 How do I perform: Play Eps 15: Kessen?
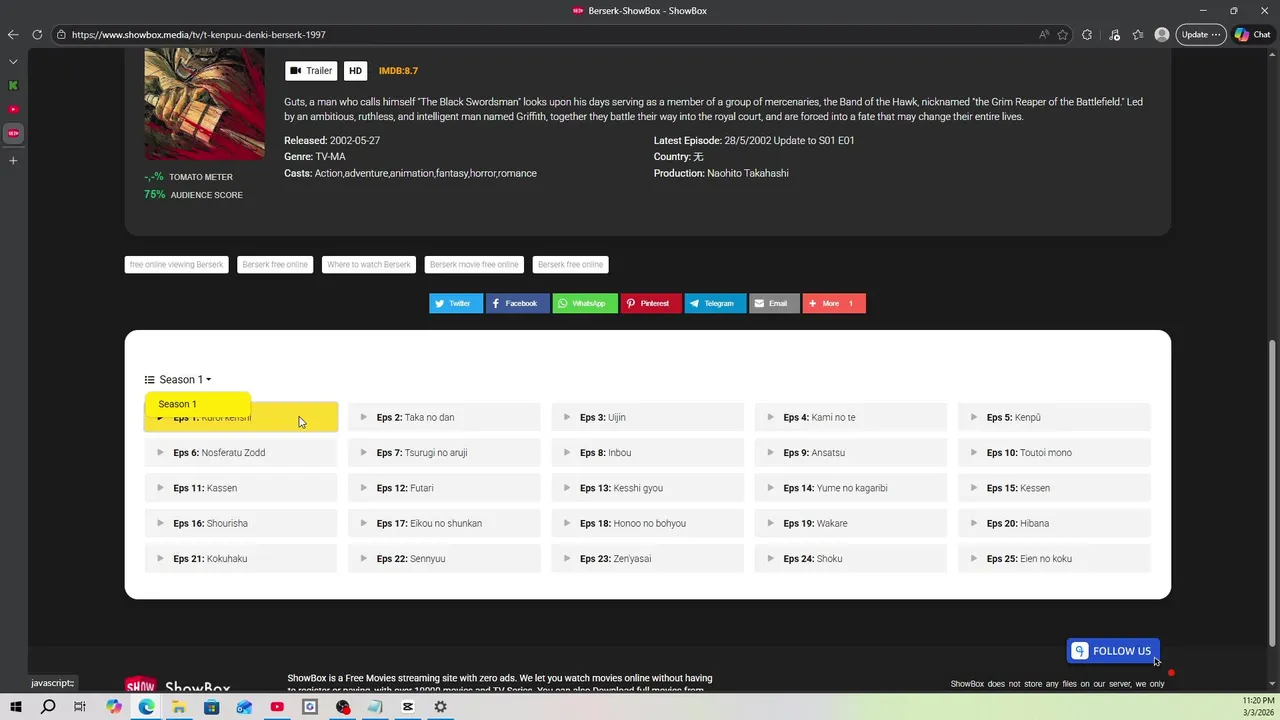pyautogui.click(x=1055, y=488)
